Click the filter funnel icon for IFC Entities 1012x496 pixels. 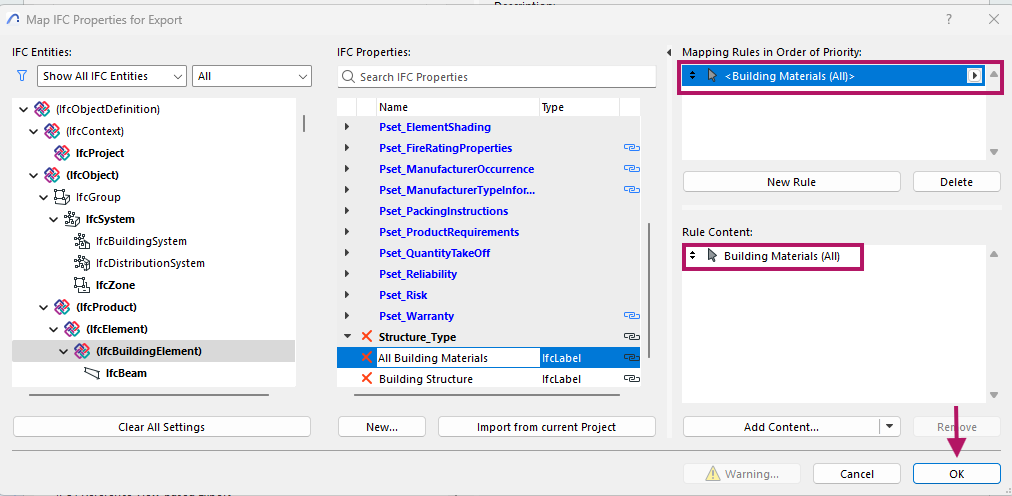(22, 76)
